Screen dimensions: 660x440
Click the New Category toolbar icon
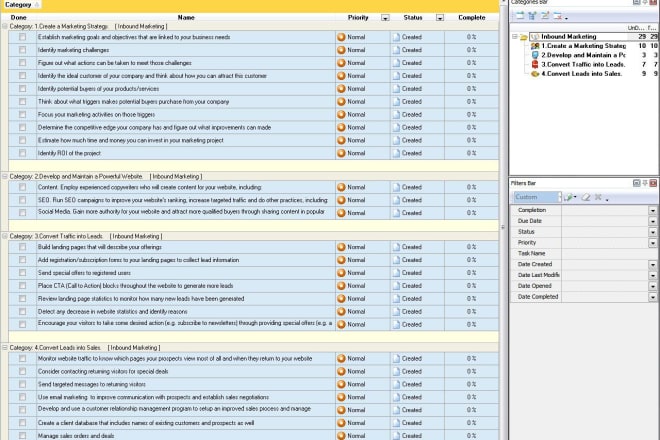tap(520, 16)
